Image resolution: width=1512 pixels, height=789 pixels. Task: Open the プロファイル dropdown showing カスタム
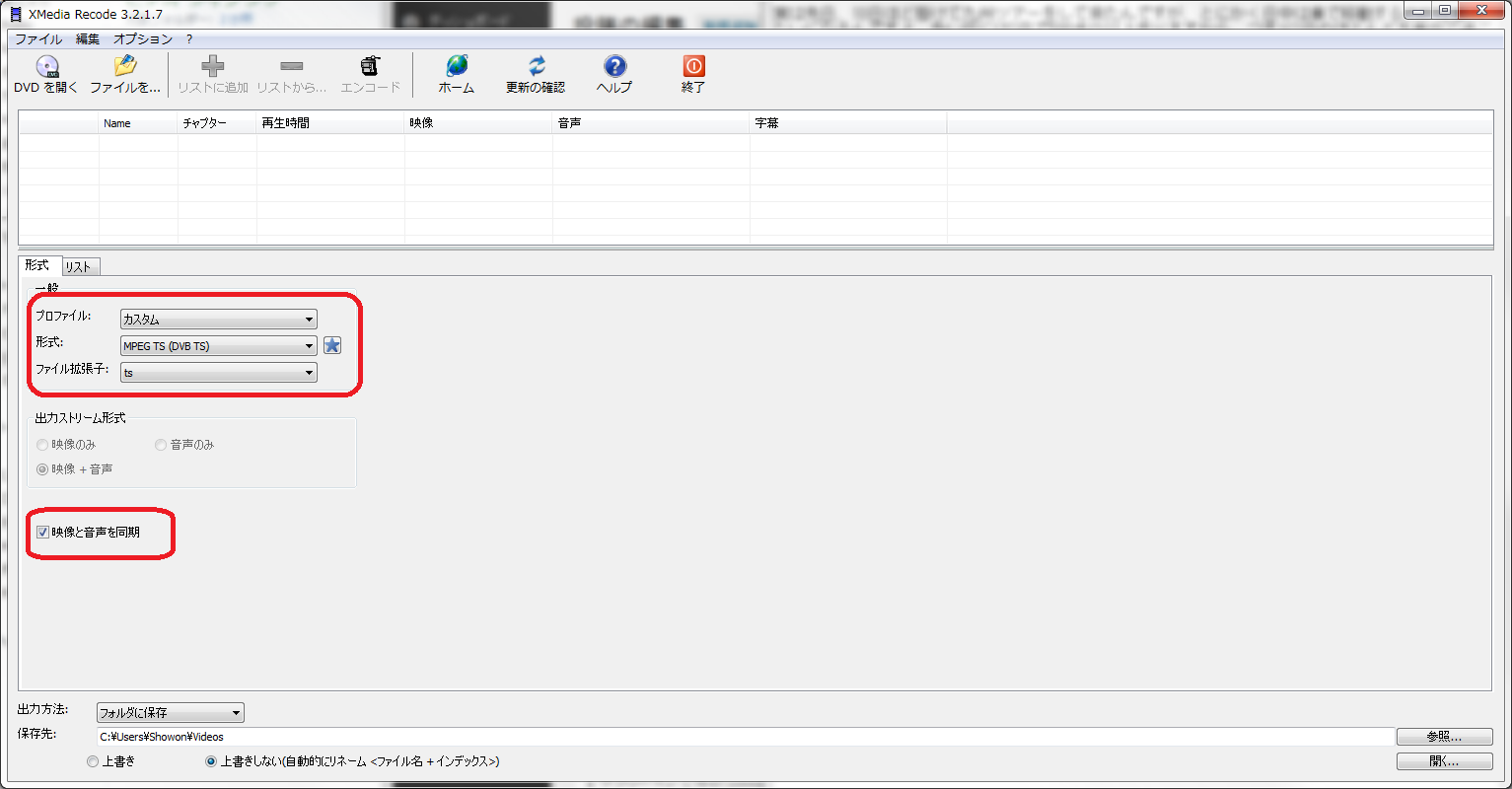218,320
